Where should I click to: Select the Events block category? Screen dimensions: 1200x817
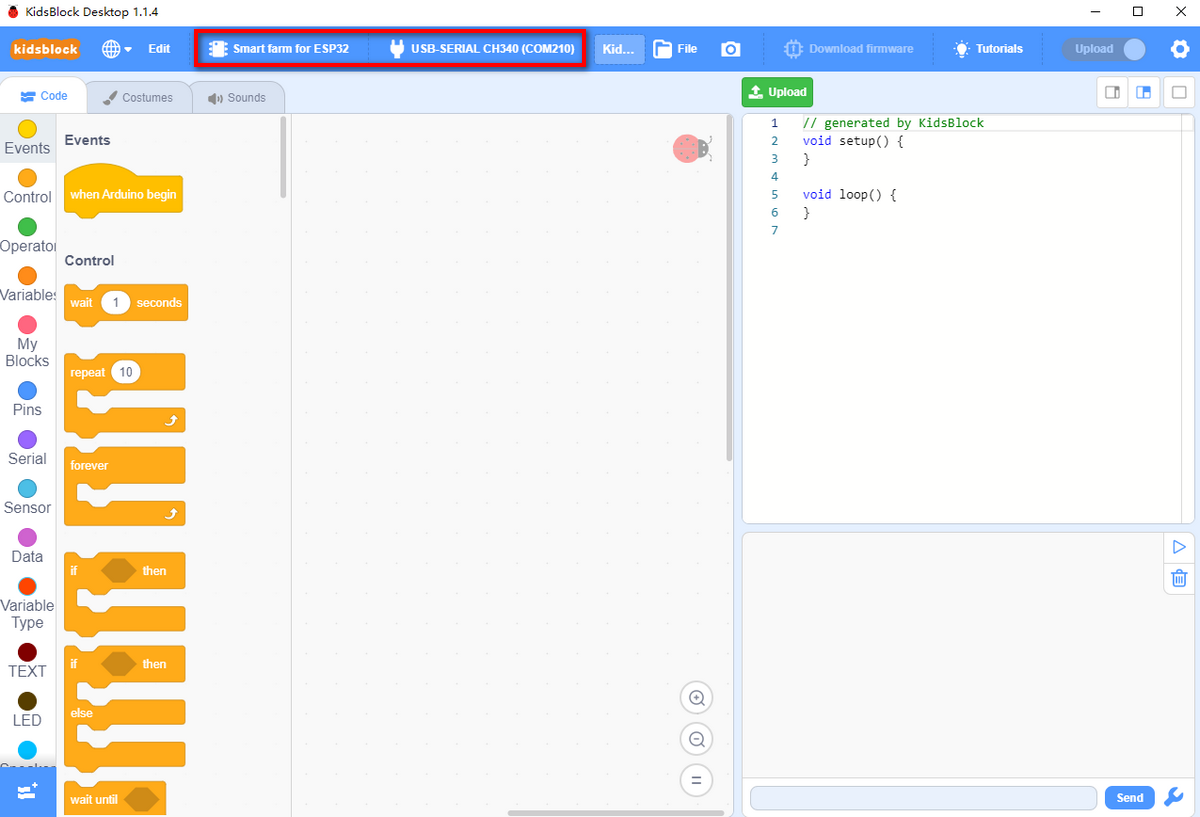click(27, 138)
